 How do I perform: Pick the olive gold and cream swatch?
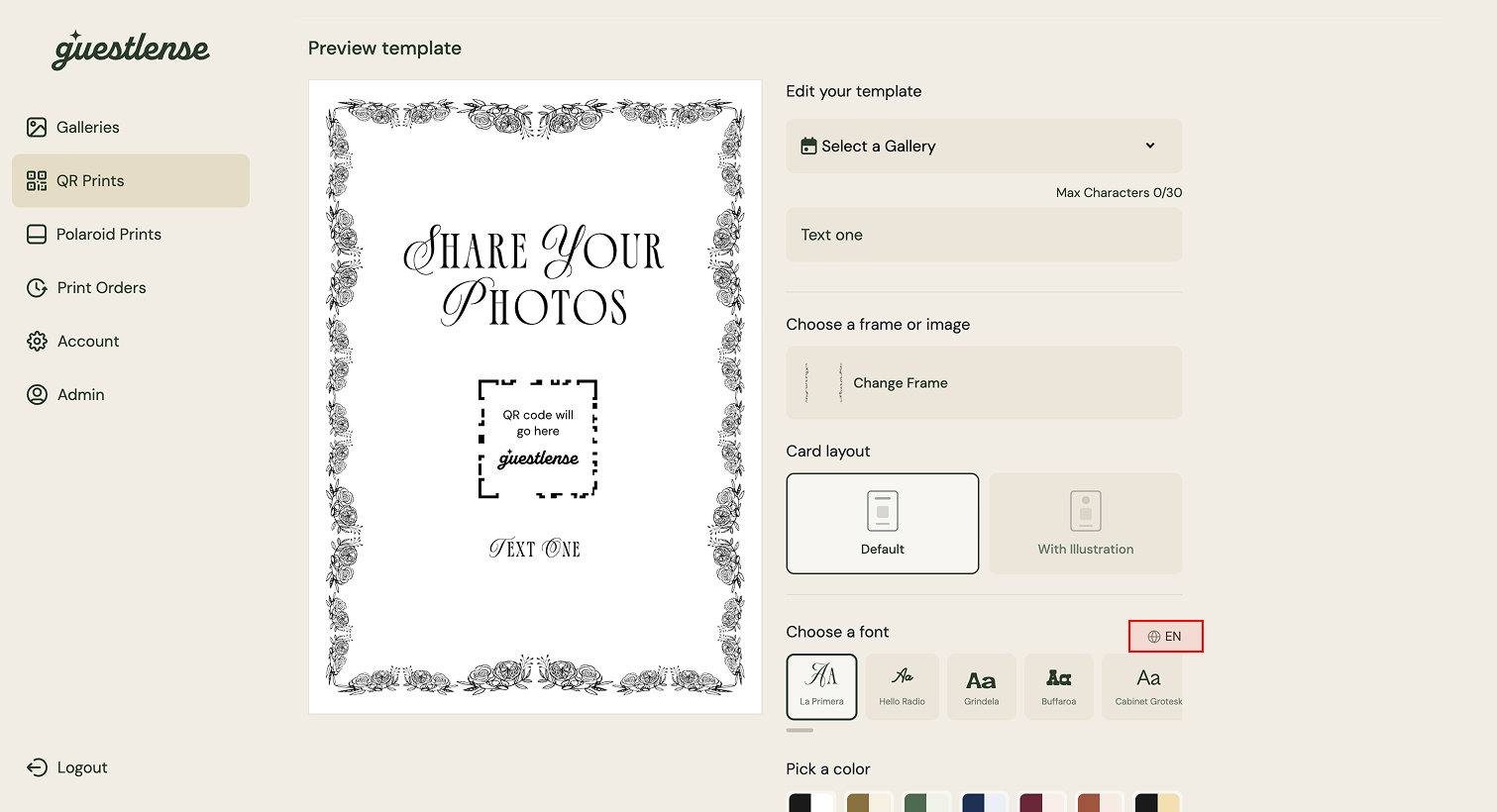click(x=869, y=801)
